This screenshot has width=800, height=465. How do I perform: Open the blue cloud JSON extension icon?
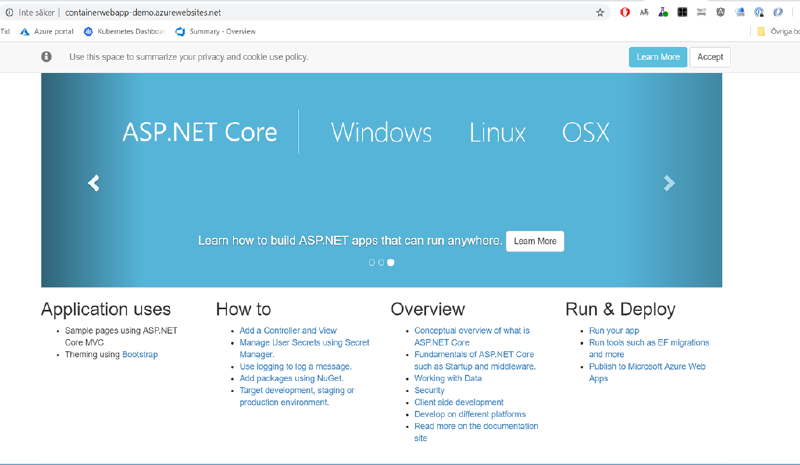(x=740, y=12)
